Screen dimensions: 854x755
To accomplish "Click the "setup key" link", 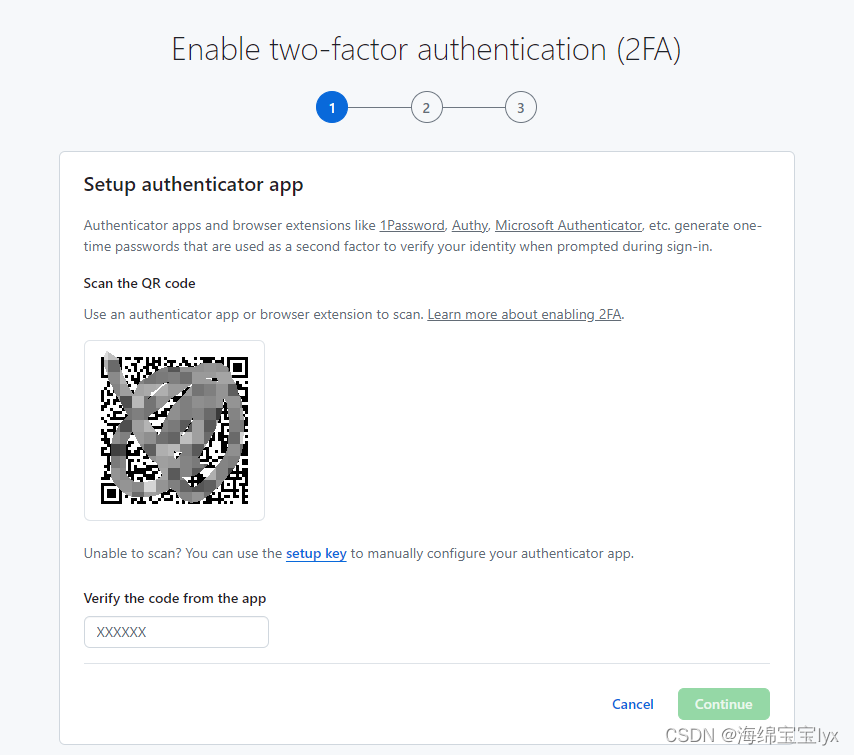I will tap(316, 553).
